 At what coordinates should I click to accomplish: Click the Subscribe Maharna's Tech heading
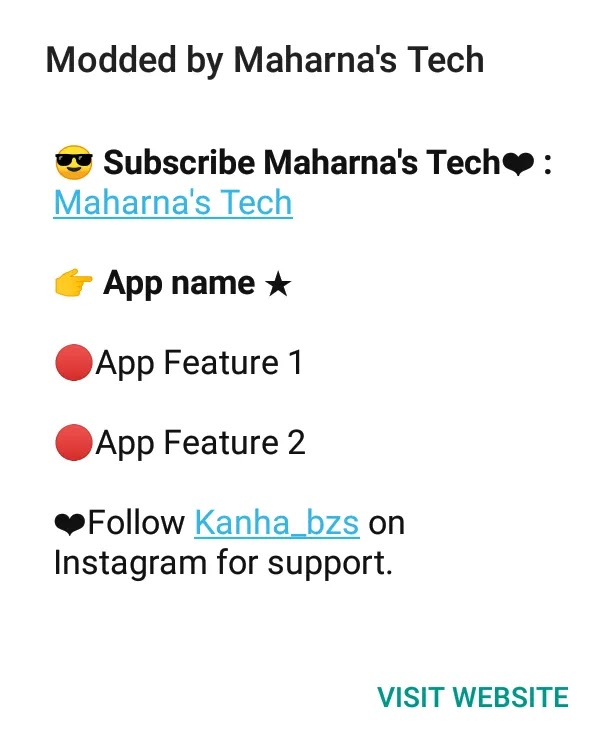pyautogui.click(x=302, y=163)
